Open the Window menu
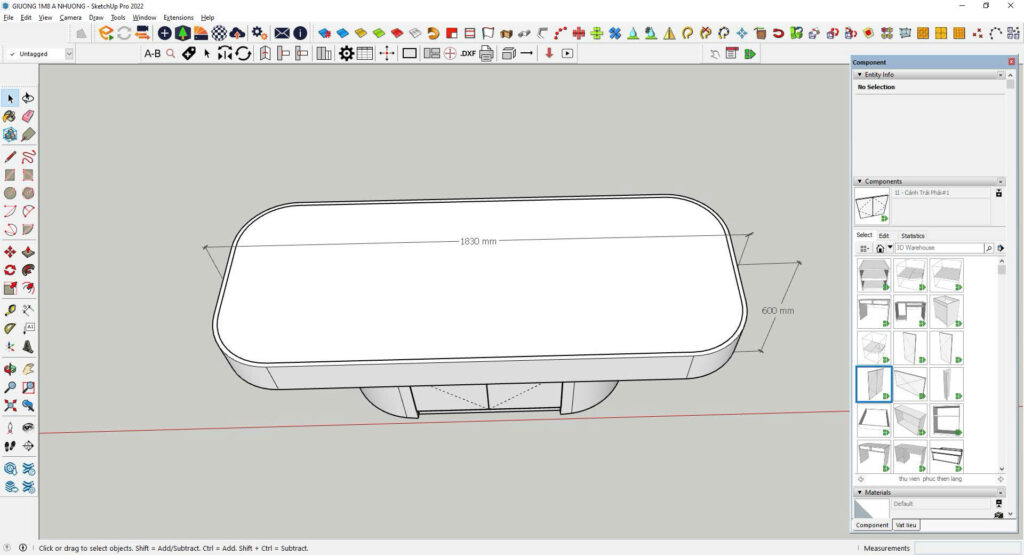Screen dimensions: 1024x555 (x=144, y=18)
